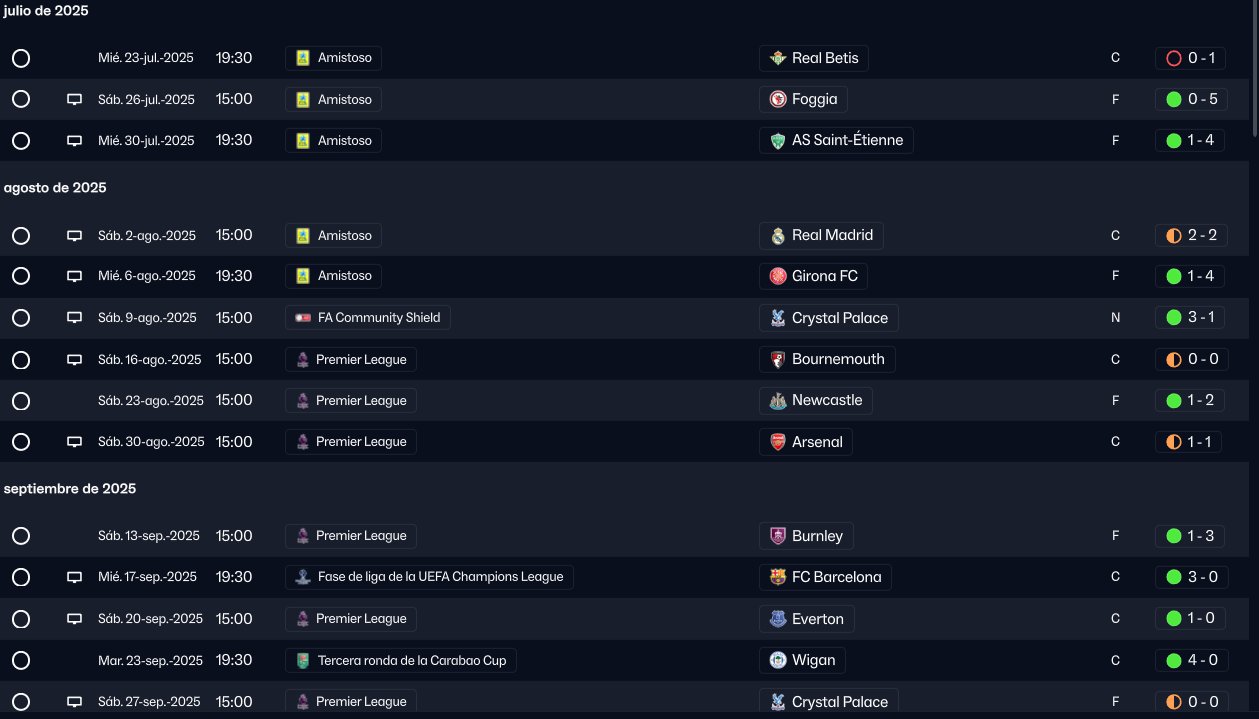Click the FA Community Shield competition icon

pos(303,318)
